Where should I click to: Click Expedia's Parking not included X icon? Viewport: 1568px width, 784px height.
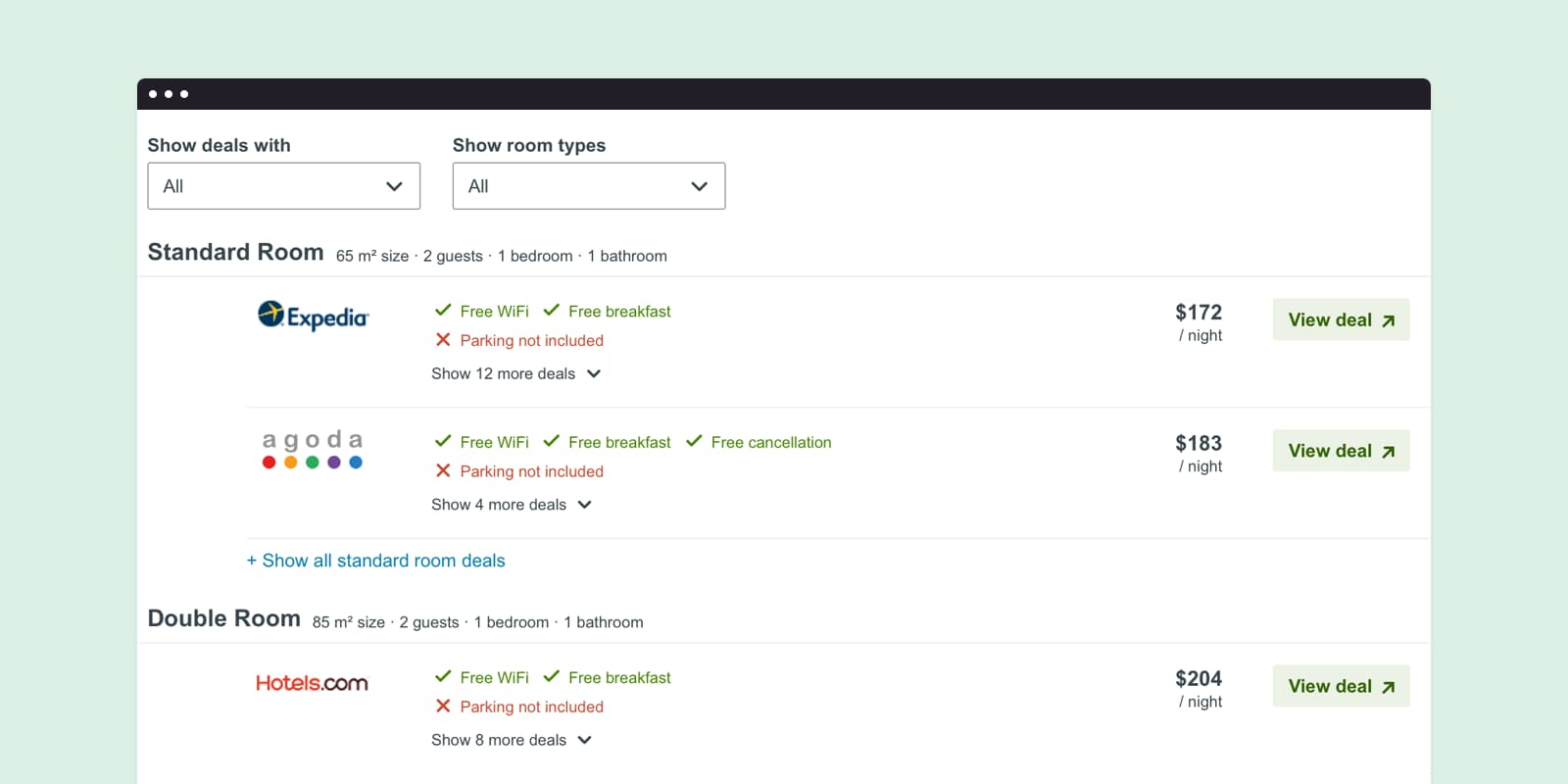[443, 340]
